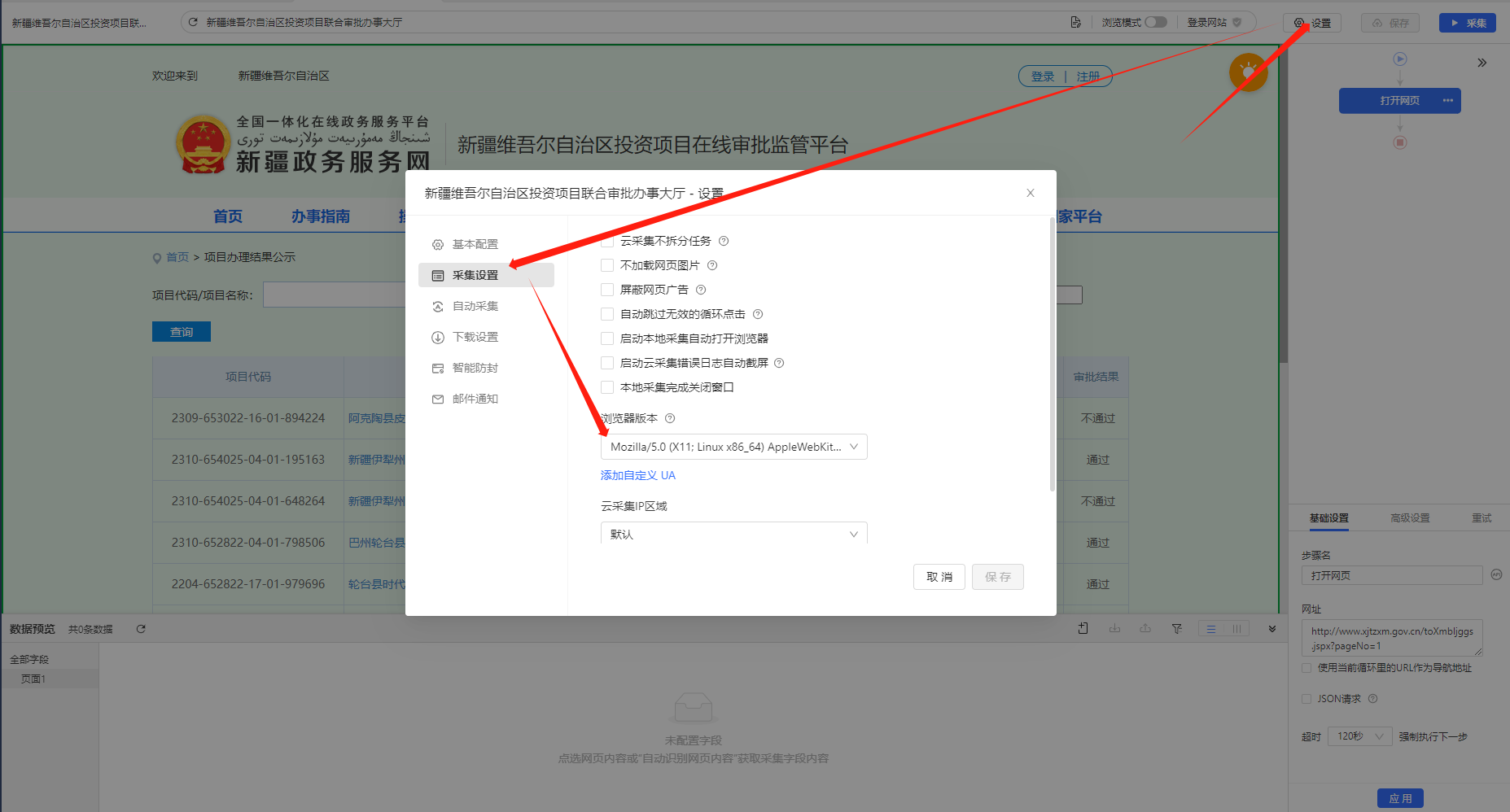The image size is (1510, 812).
Task: Click the 步骤名 input field
Action: [1391, 575]
